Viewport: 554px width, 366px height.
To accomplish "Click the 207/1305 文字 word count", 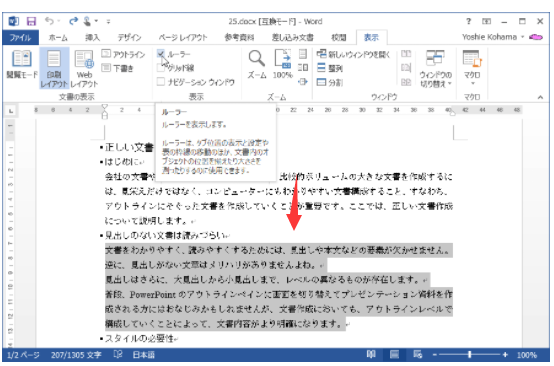I will (x=76, y=355).
